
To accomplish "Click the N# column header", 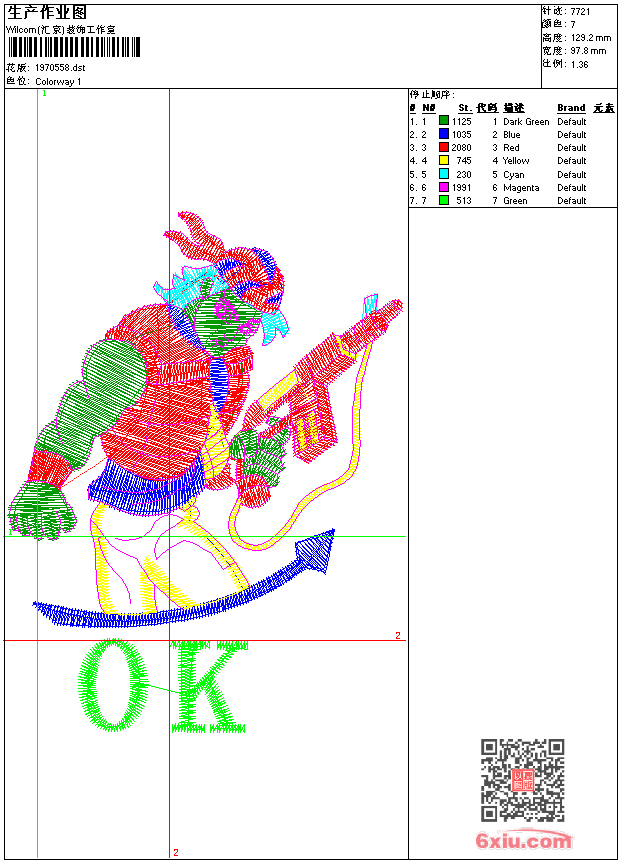I will pyautogui.click(x=429, y=108).
